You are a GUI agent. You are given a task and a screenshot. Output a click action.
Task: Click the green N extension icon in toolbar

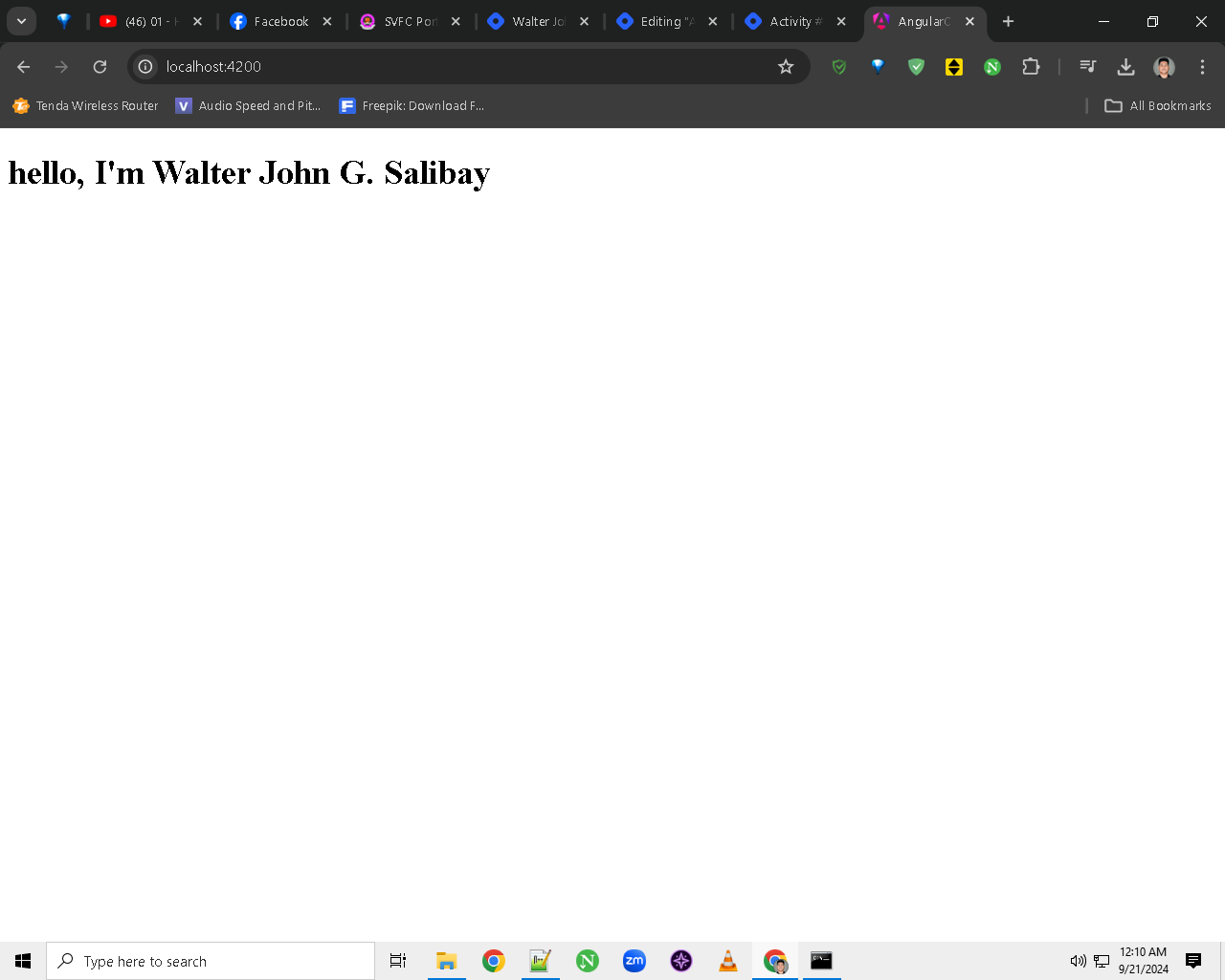(x=992, y=67)
